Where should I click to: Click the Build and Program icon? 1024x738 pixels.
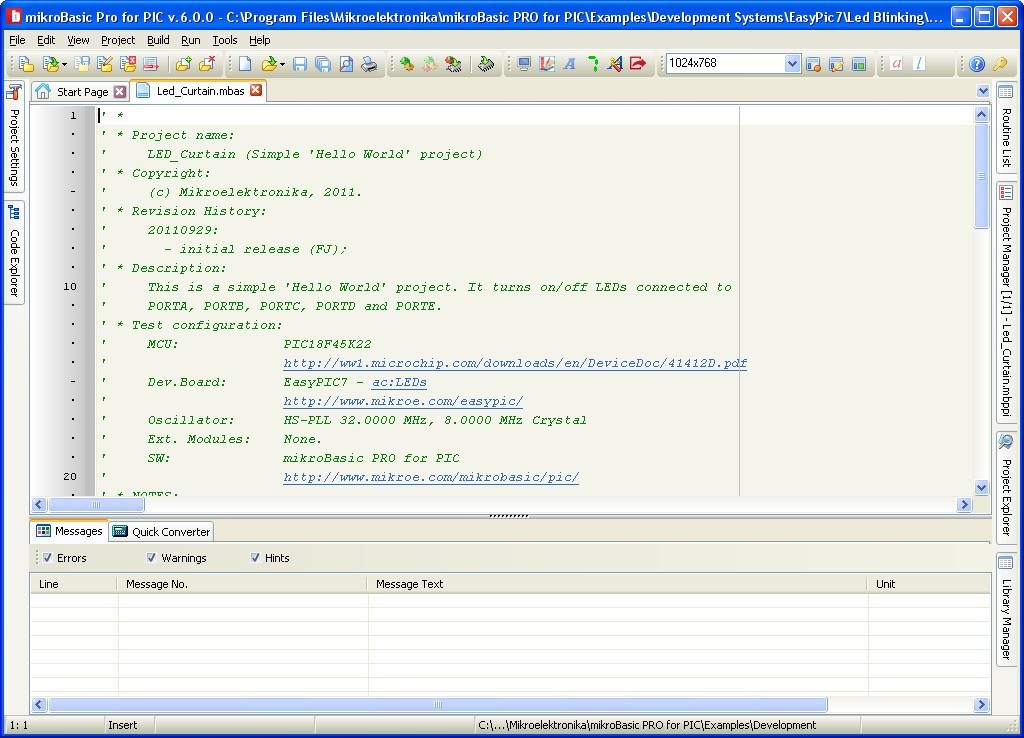click(x=453, y=63)
